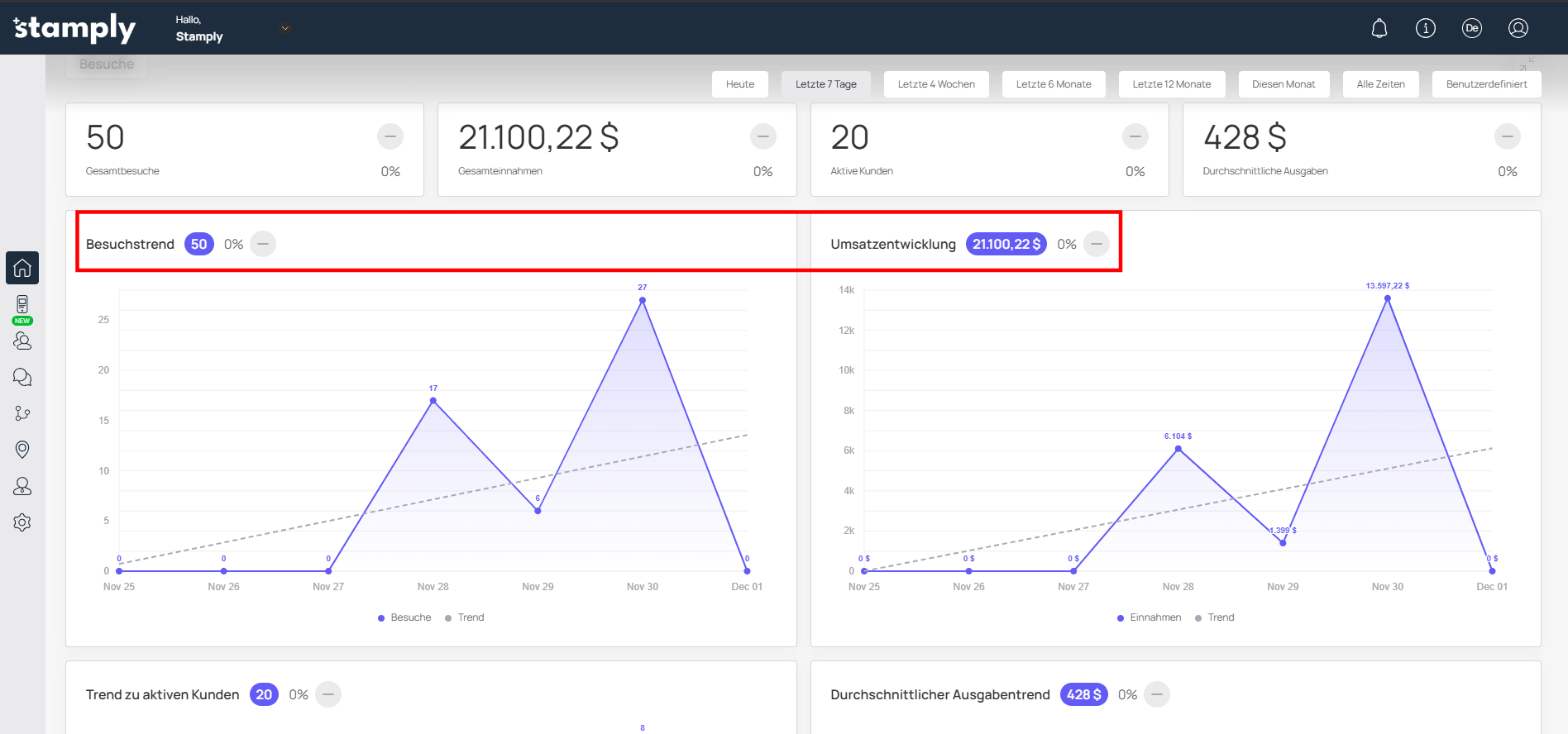The height and width of the screenshot is (734, 1568).
Task: Open the De language selector
Action: (1472, 28)
